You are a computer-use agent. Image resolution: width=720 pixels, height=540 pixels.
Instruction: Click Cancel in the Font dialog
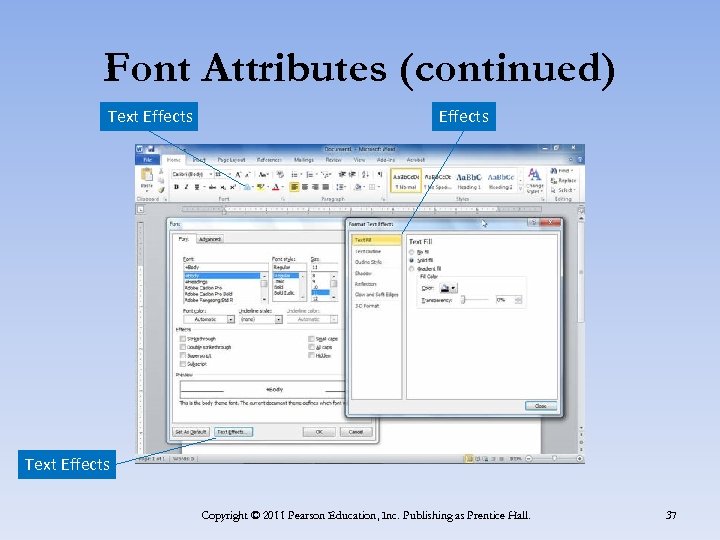point(356,432)
